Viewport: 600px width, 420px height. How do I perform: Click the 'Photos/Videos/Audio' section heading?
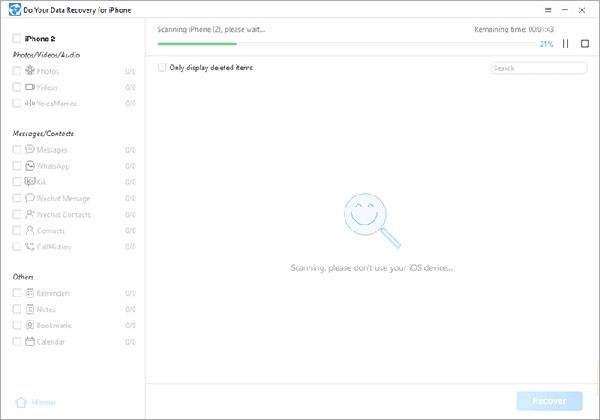click(x=46, y=55)
